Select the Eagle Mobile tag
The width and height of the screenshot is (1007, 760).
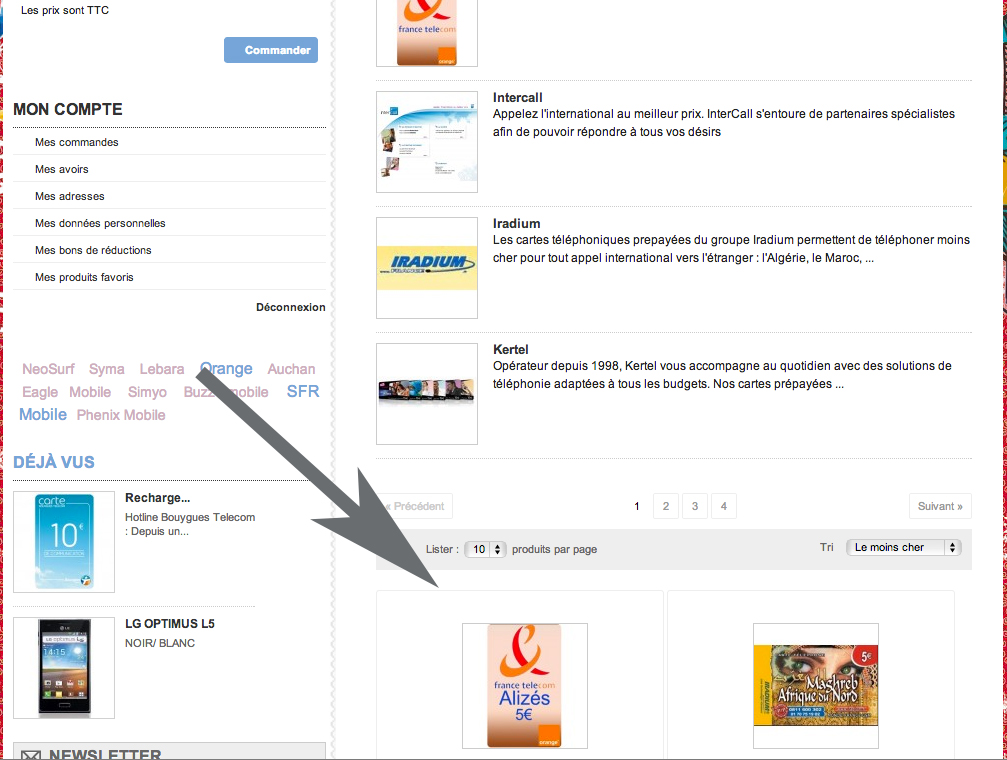(x=66, y=392)
